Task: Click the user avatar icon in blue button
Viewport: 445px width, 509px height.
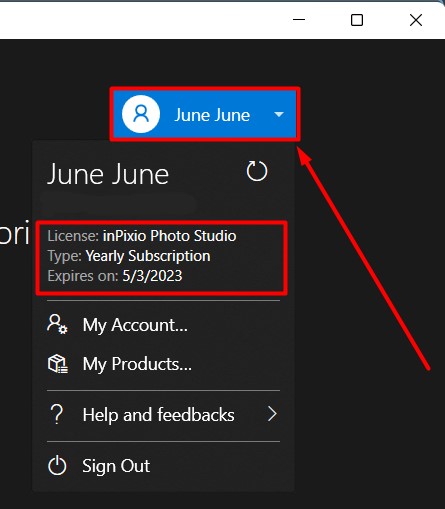Action: coord(141,114)
